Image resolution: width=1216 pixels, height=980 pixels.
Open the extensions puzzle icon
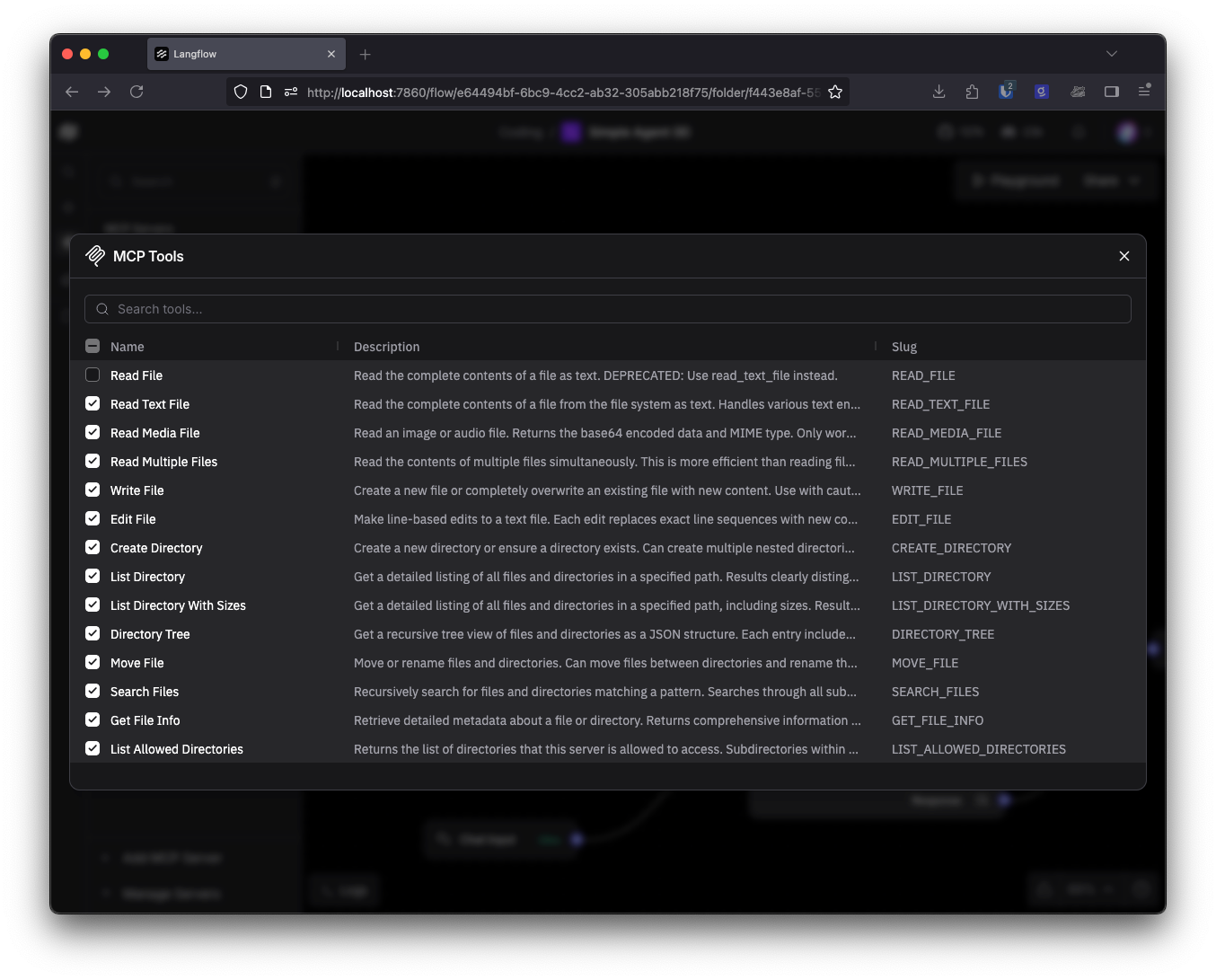(972, 92)
